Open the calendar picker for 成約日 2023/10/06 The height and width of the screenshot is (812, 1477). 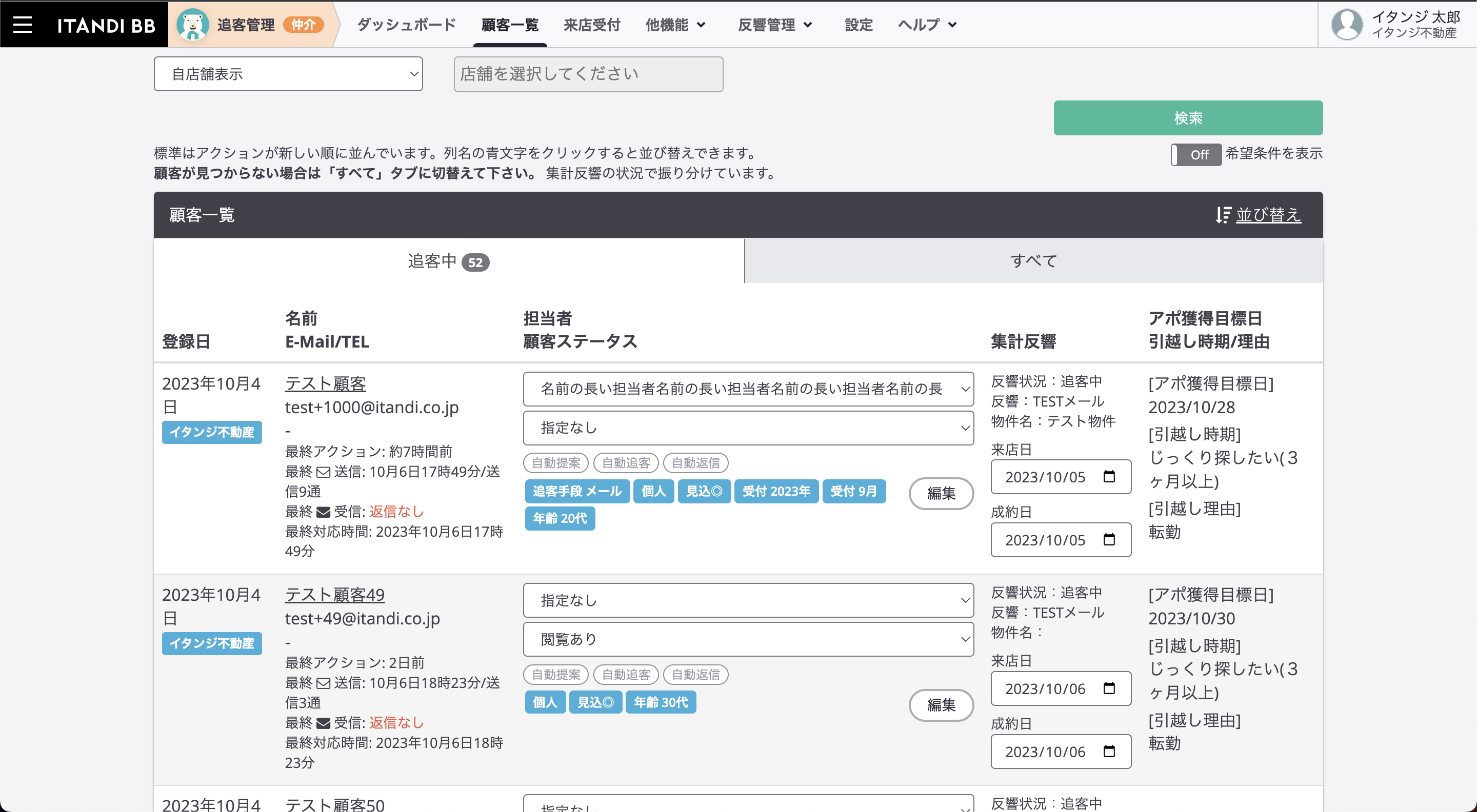1109,750
